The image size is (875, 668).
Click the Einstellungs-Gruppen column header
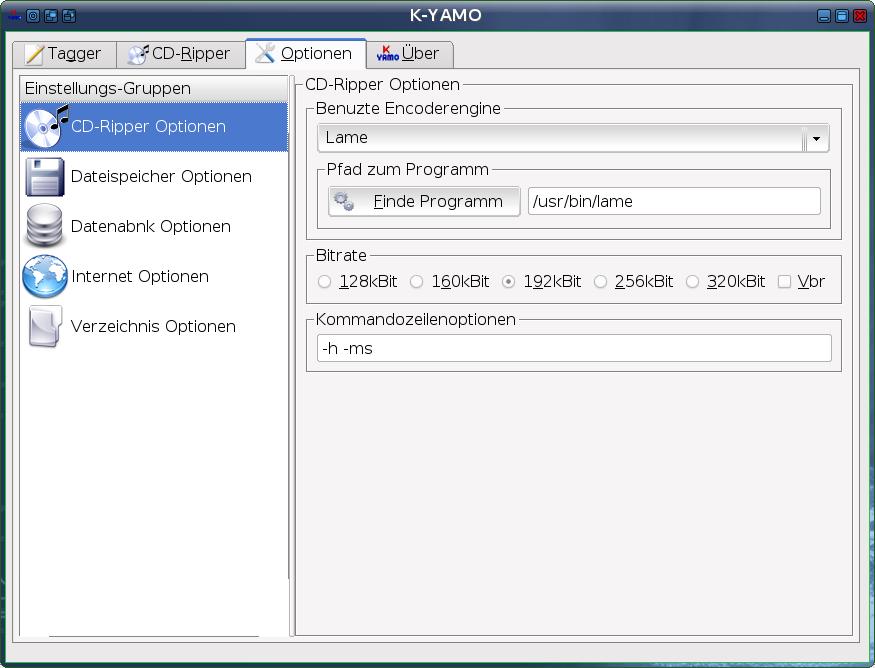[x=154, y=89]
